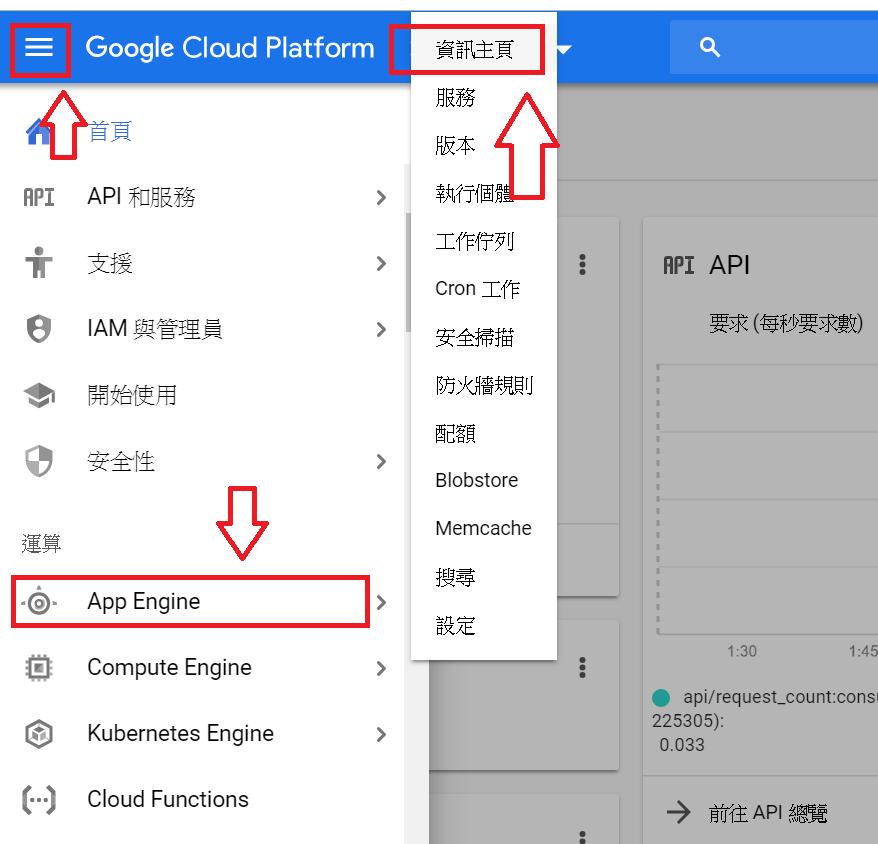Image resolution: width=878 pixels, height=844 pixels.
Task: Expand the Kubernetes Engine submenu chevron
Action: (x=381, y=734)
